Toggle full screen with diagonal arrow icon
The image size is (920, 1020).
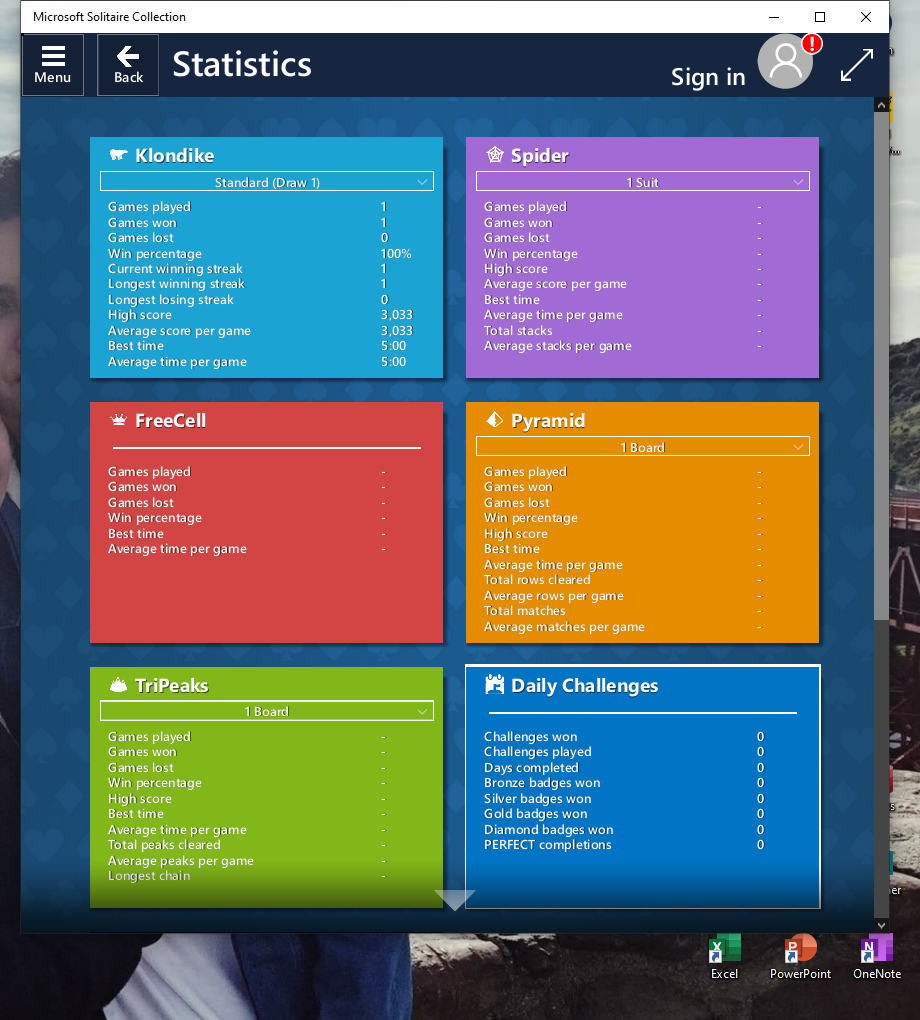pyautogui.click(x=856, y=65)
